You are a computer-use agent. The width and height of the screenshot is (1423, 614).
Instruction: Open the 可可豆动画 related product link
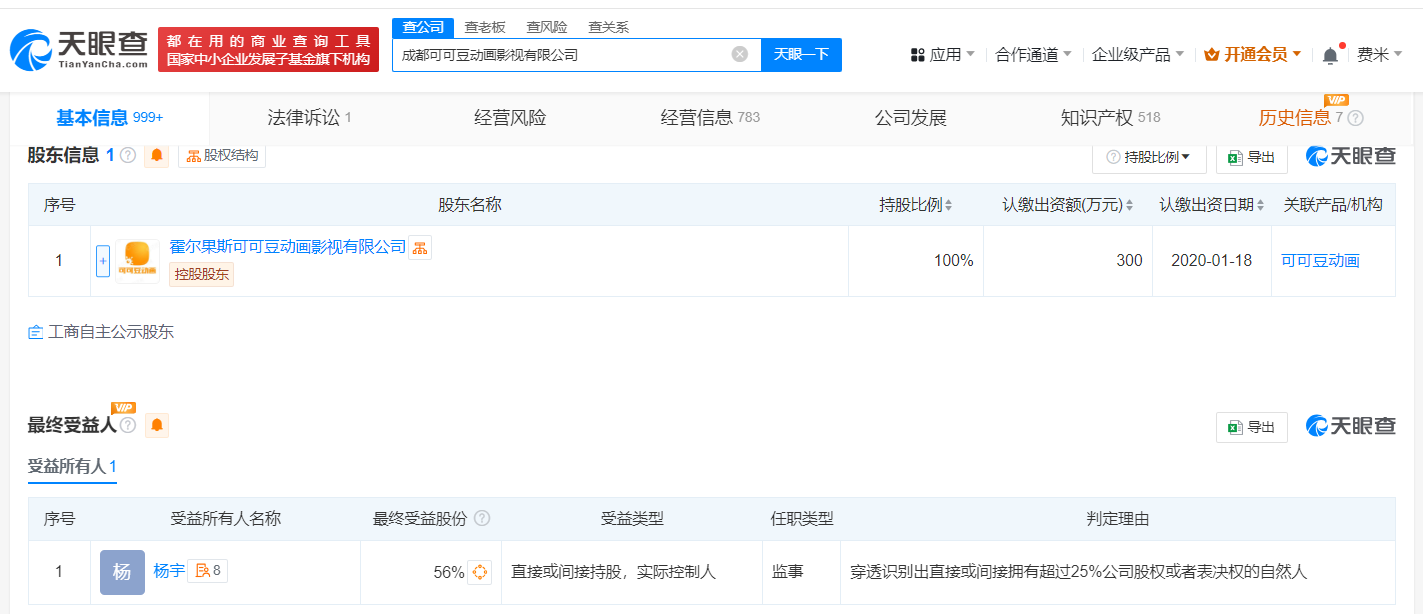(x=1320, y=261)
